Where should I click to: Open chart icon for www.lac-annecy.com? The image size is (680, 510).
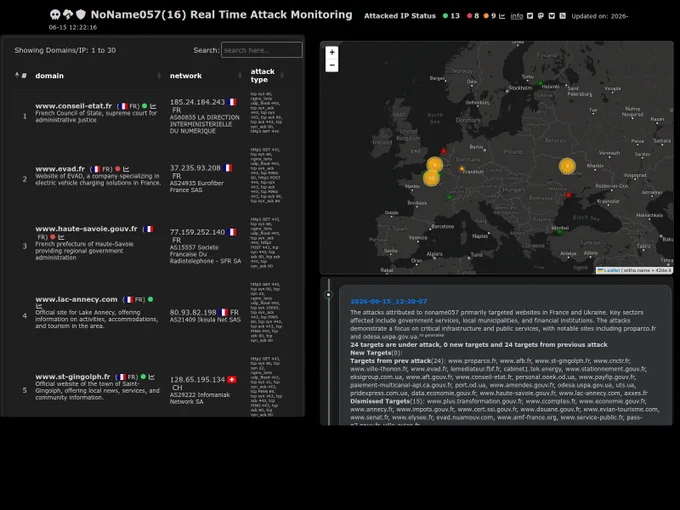click(39, 306)
